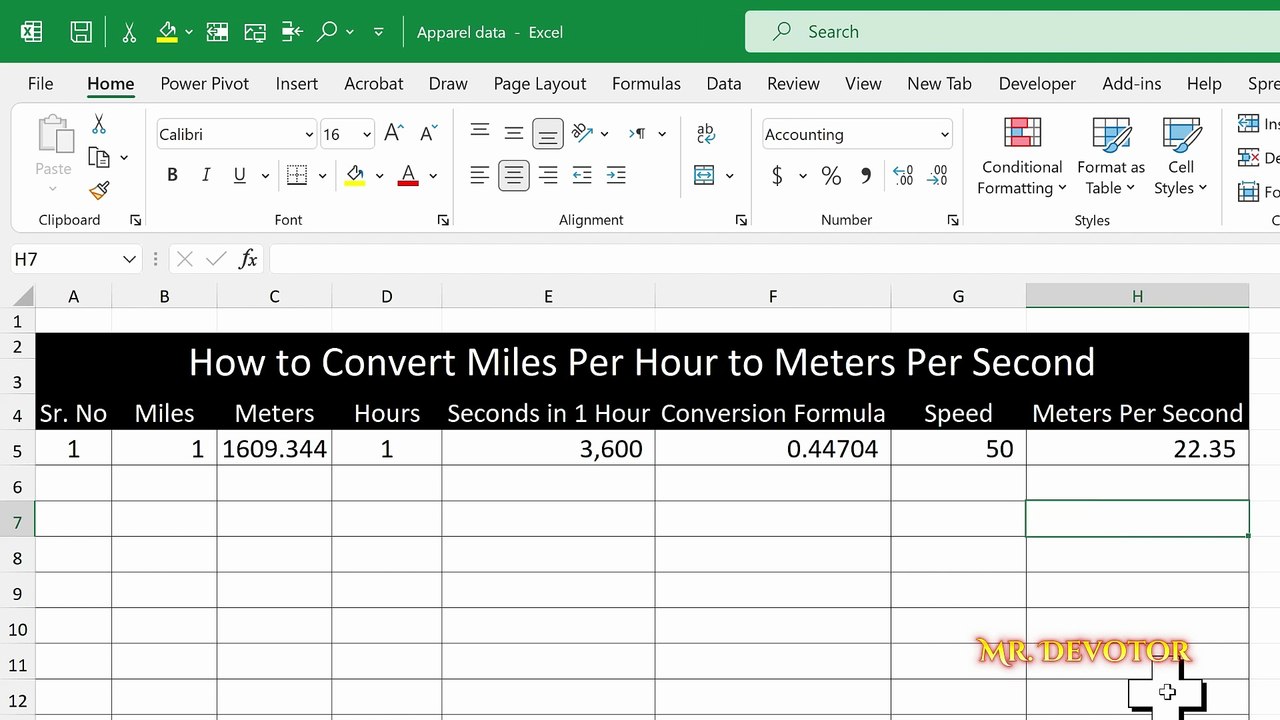This screenshot has height=720, width=1280.
Task: Toggle Italic formatting
Action: pyautogui.click(x=206, y=176)
